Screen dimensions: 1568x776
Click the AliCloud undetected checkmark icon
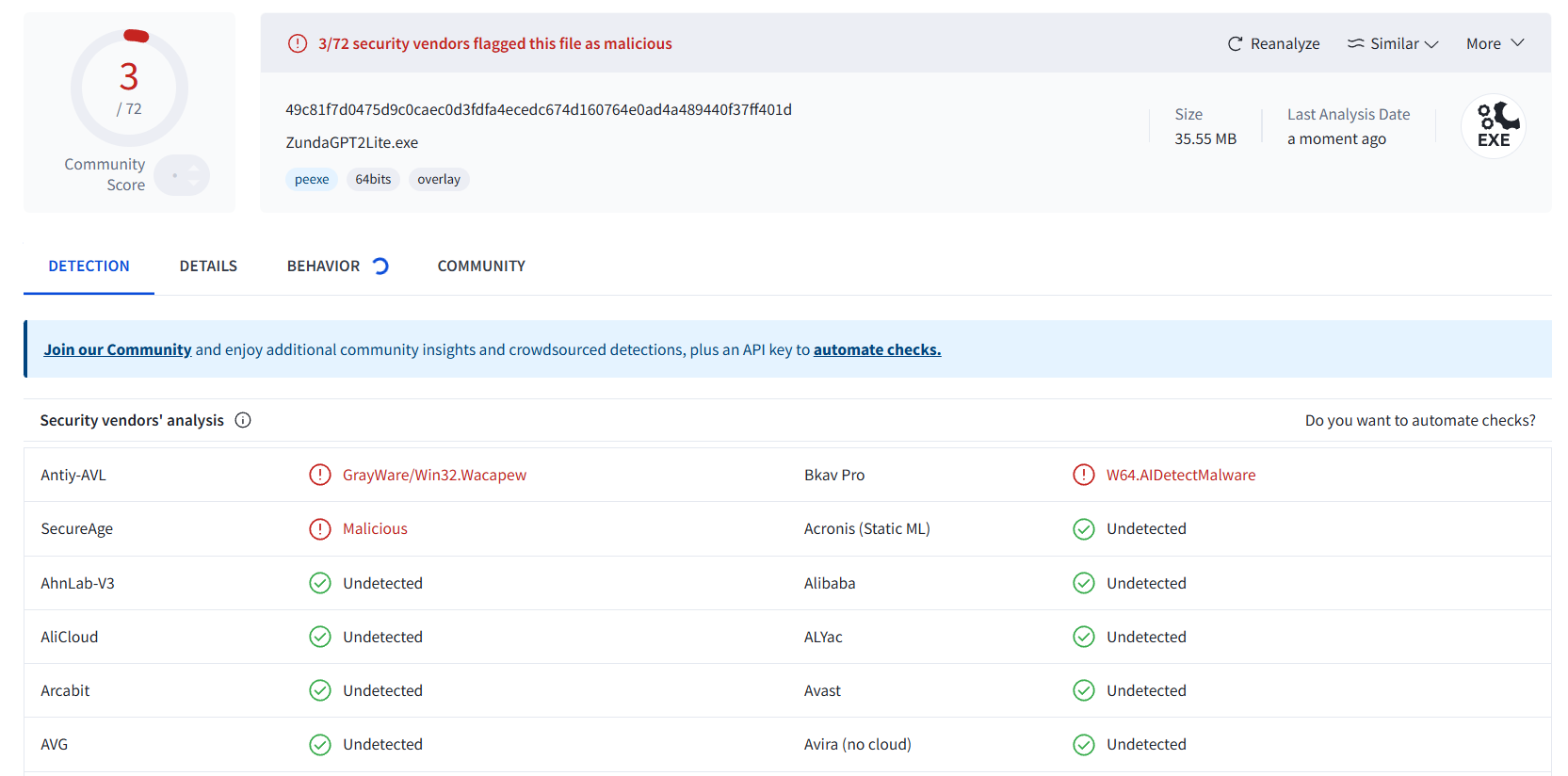tap(320, 637)
